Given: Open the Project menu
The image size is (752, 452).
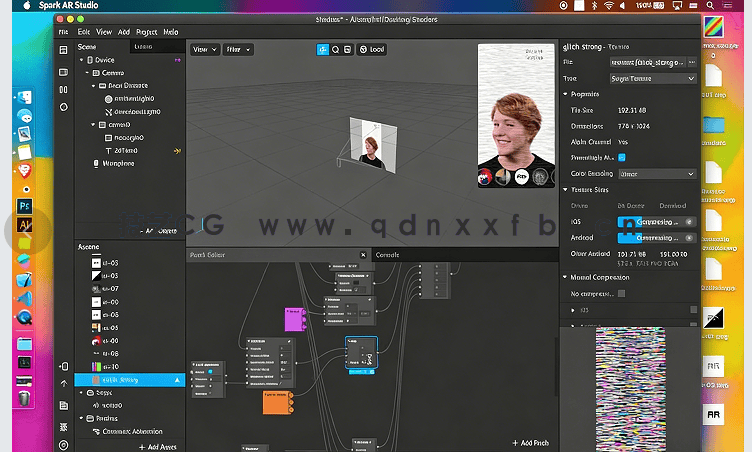Looking at the screenshot, I should coord(146,32).
